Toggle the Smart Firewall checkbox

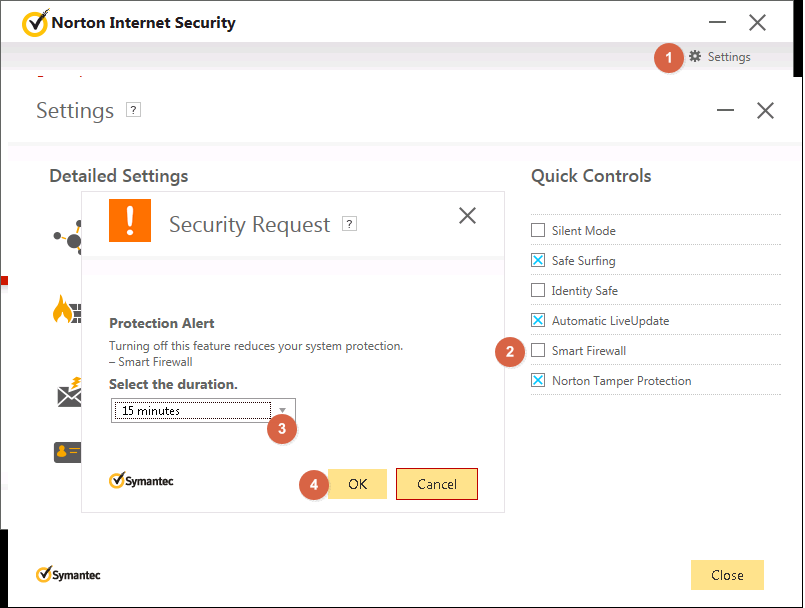[538, 351]
